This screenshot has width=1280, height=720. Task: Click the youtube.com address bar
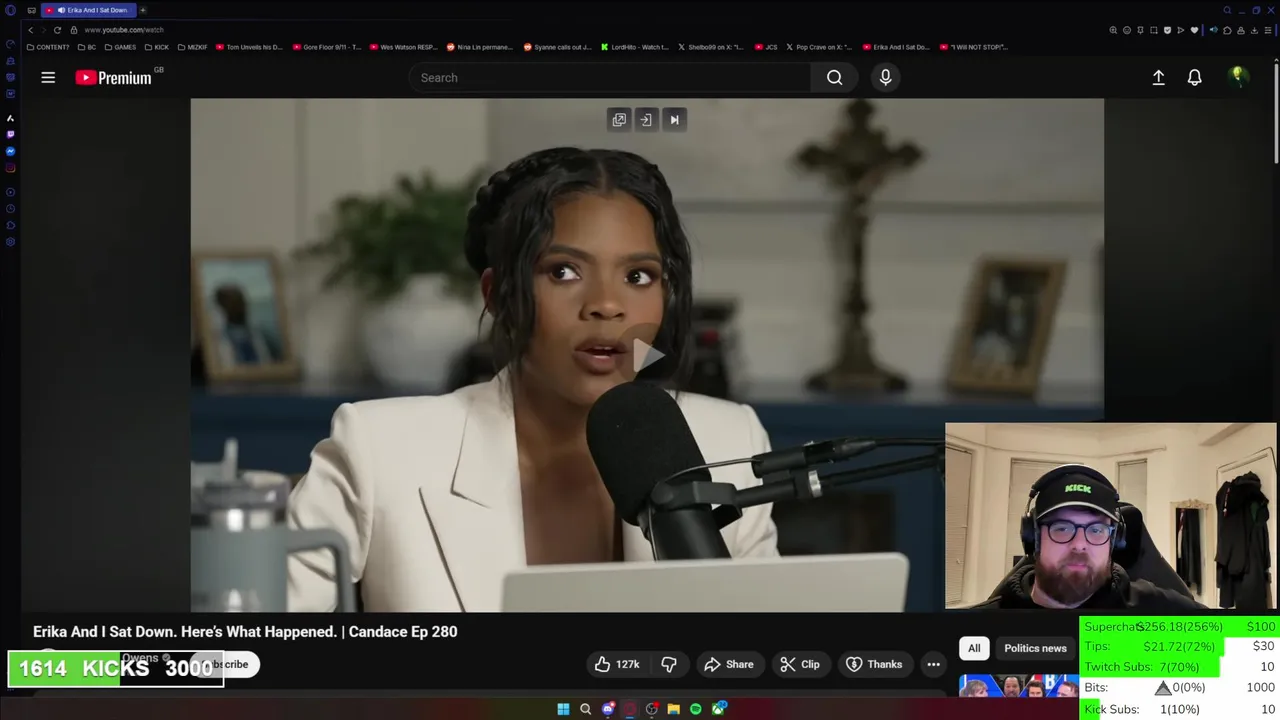[x=124, y=30]
